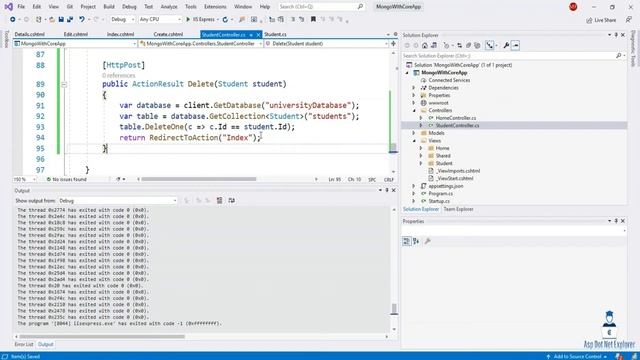Switch to Error List tab

coord(24,344)
